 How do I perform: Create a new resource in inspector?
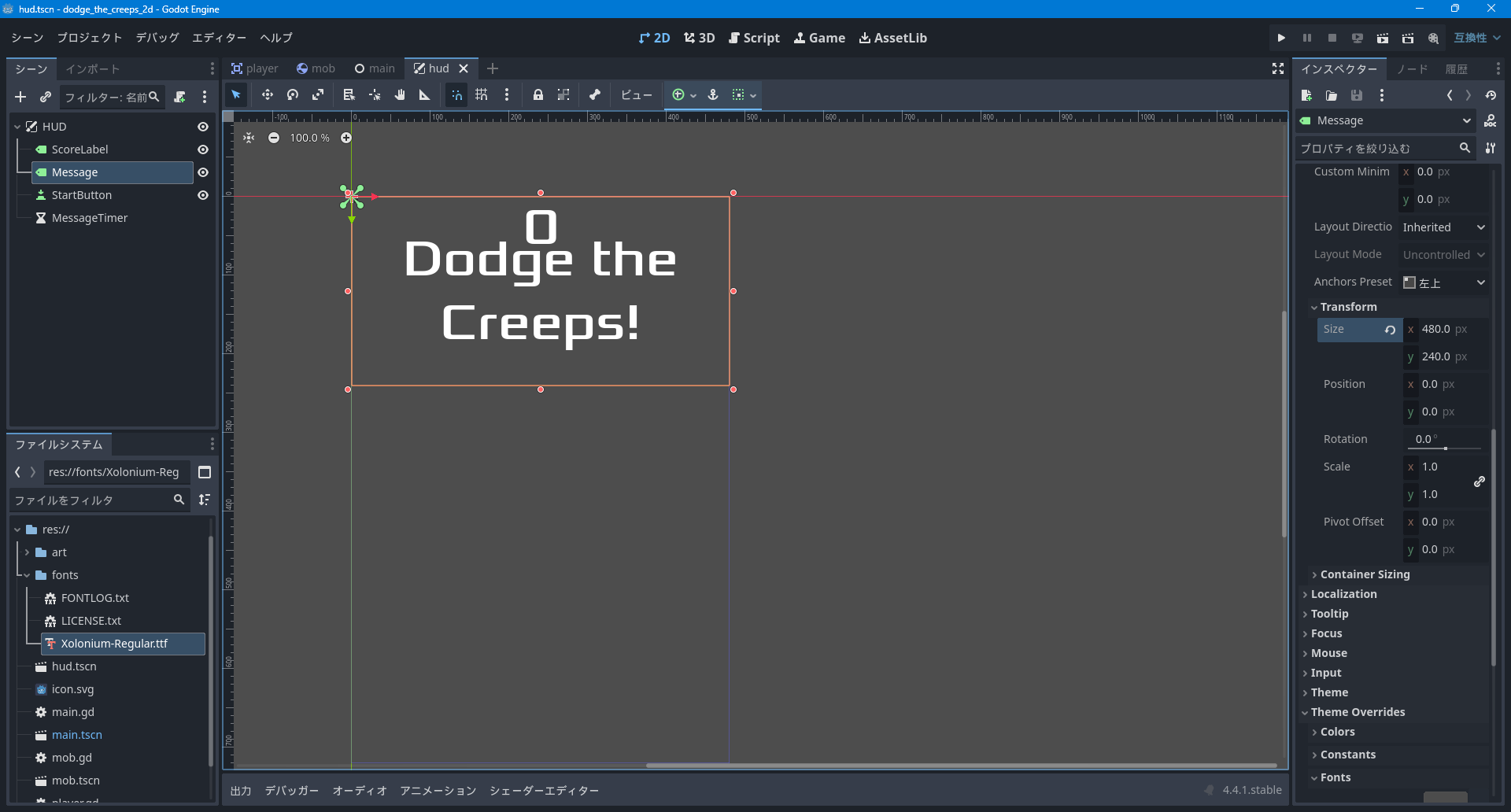tap(1306, 95)
